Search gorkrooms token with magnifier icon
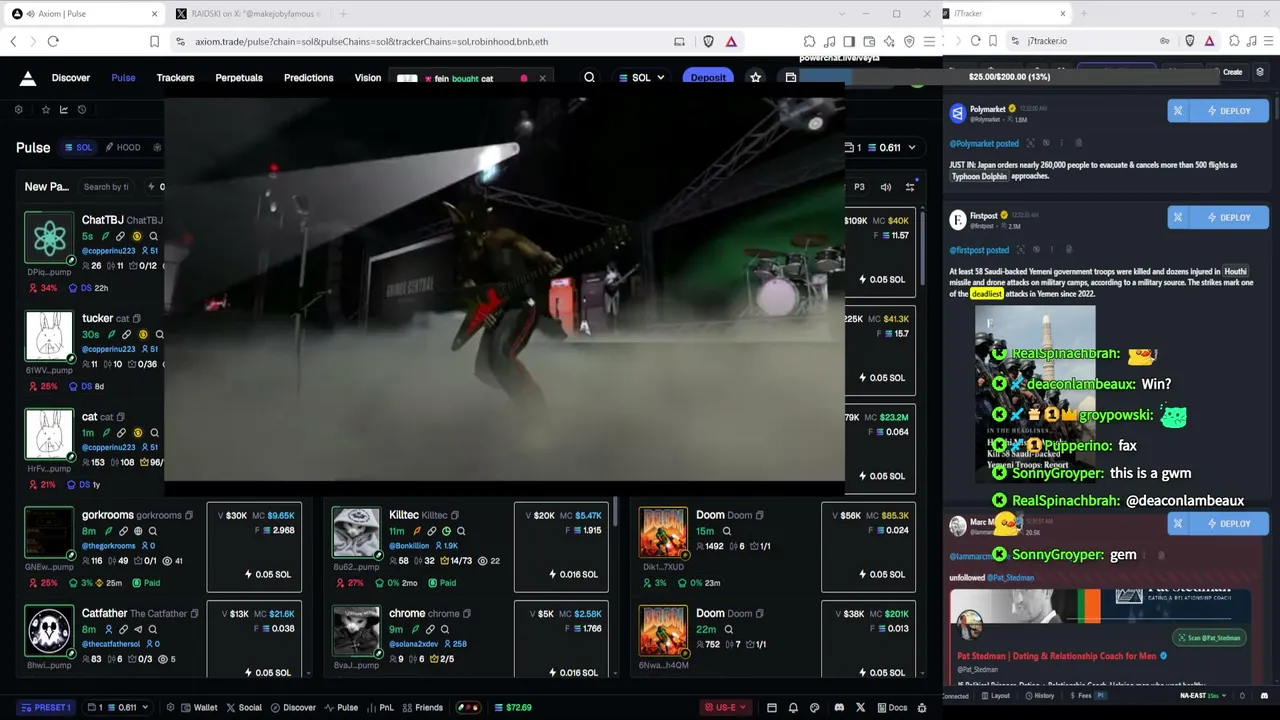1280x720 pixels. pos(153,531)
